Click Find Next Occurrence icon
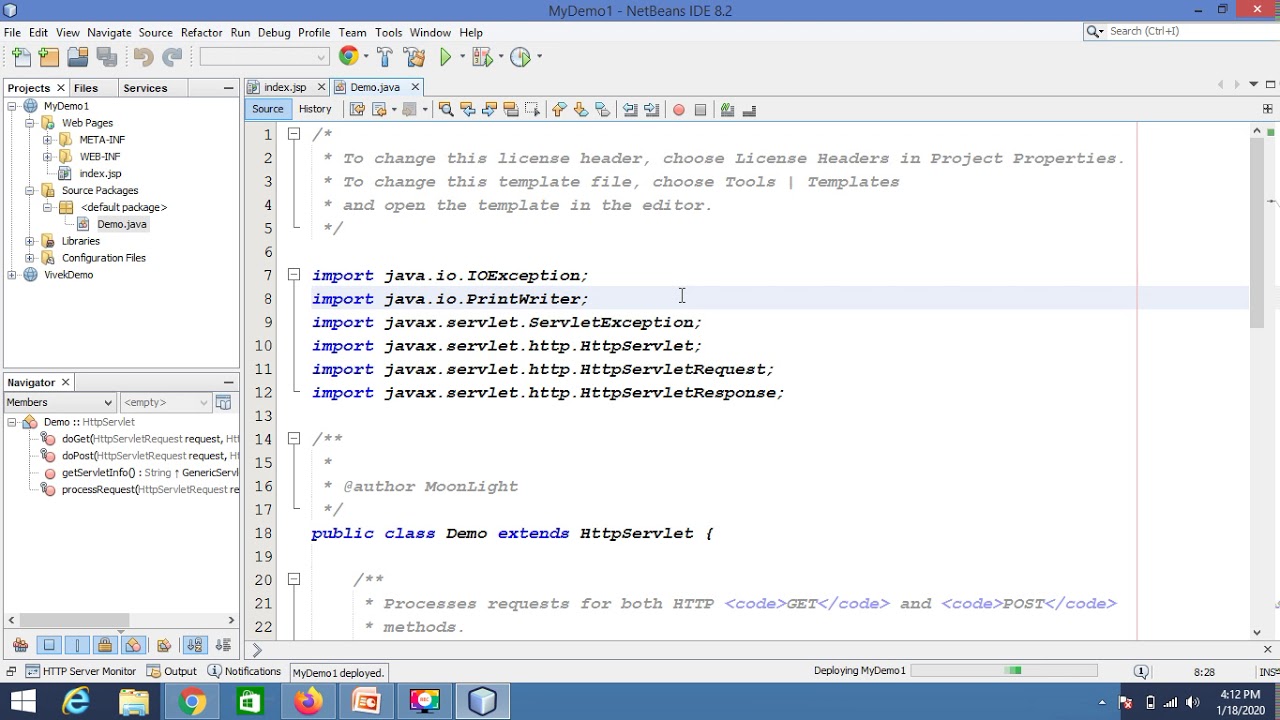The height and width of the screenshot is (720, 1280). pyautogui.click(x=489, y=110)
